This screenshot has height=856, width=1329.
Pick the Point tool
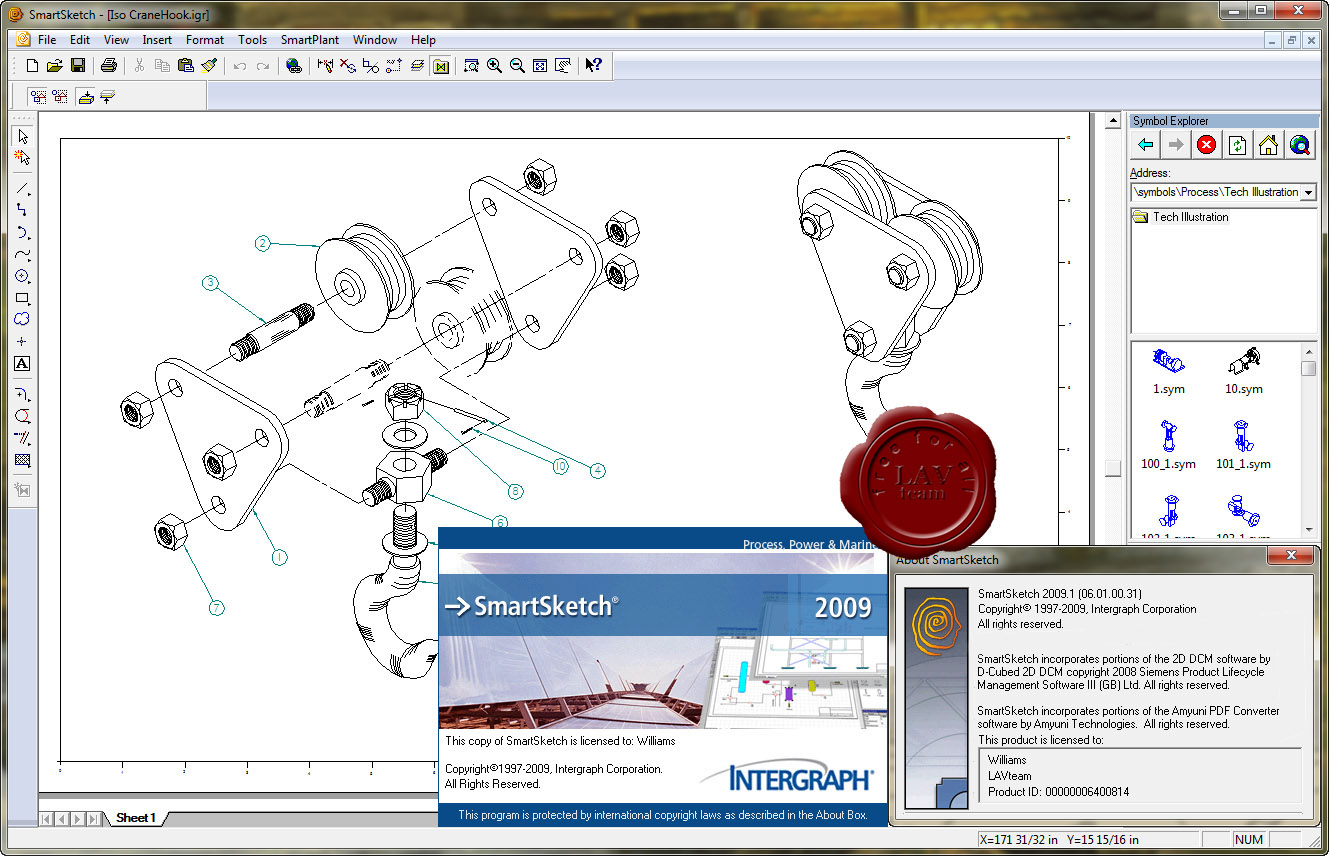click(x=22, y=342)
